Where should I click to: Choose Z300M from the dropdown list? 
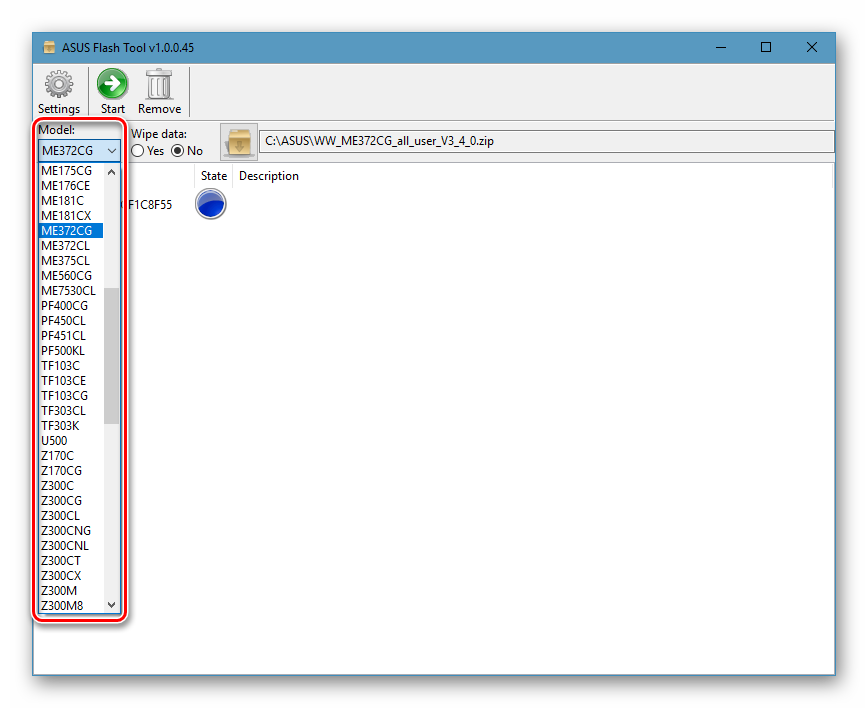coord(71,590)
